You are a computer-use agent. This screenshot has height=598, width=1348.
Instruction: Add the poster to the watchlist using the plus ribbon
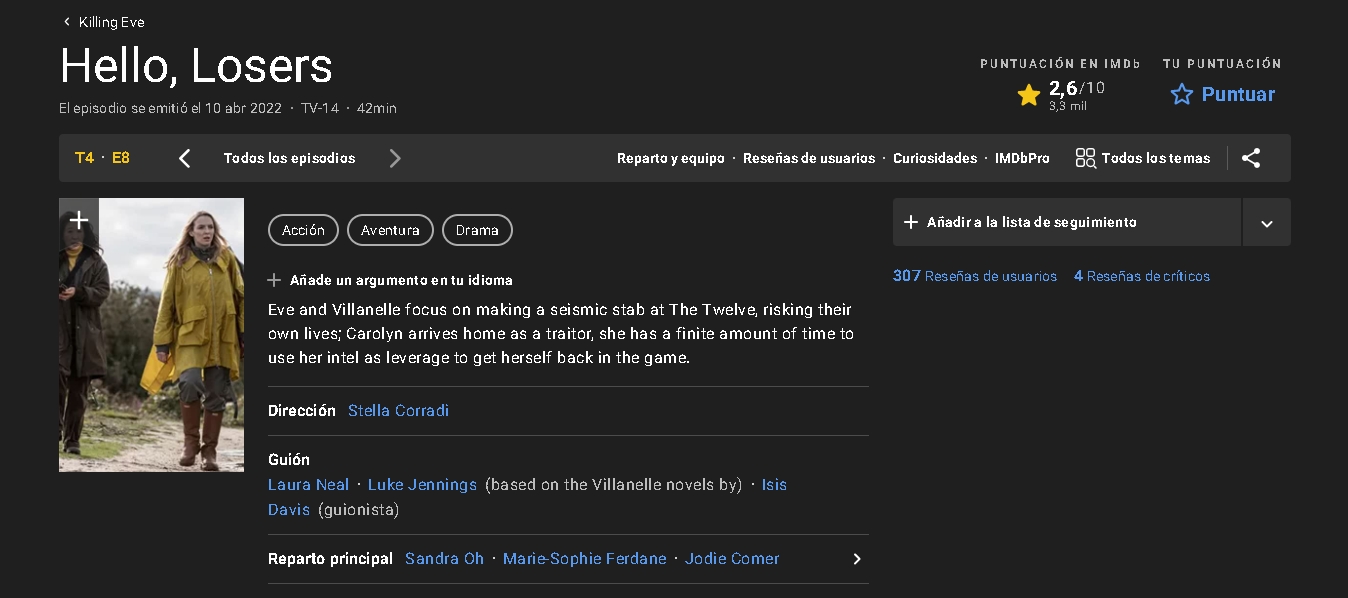pos(79,220)
